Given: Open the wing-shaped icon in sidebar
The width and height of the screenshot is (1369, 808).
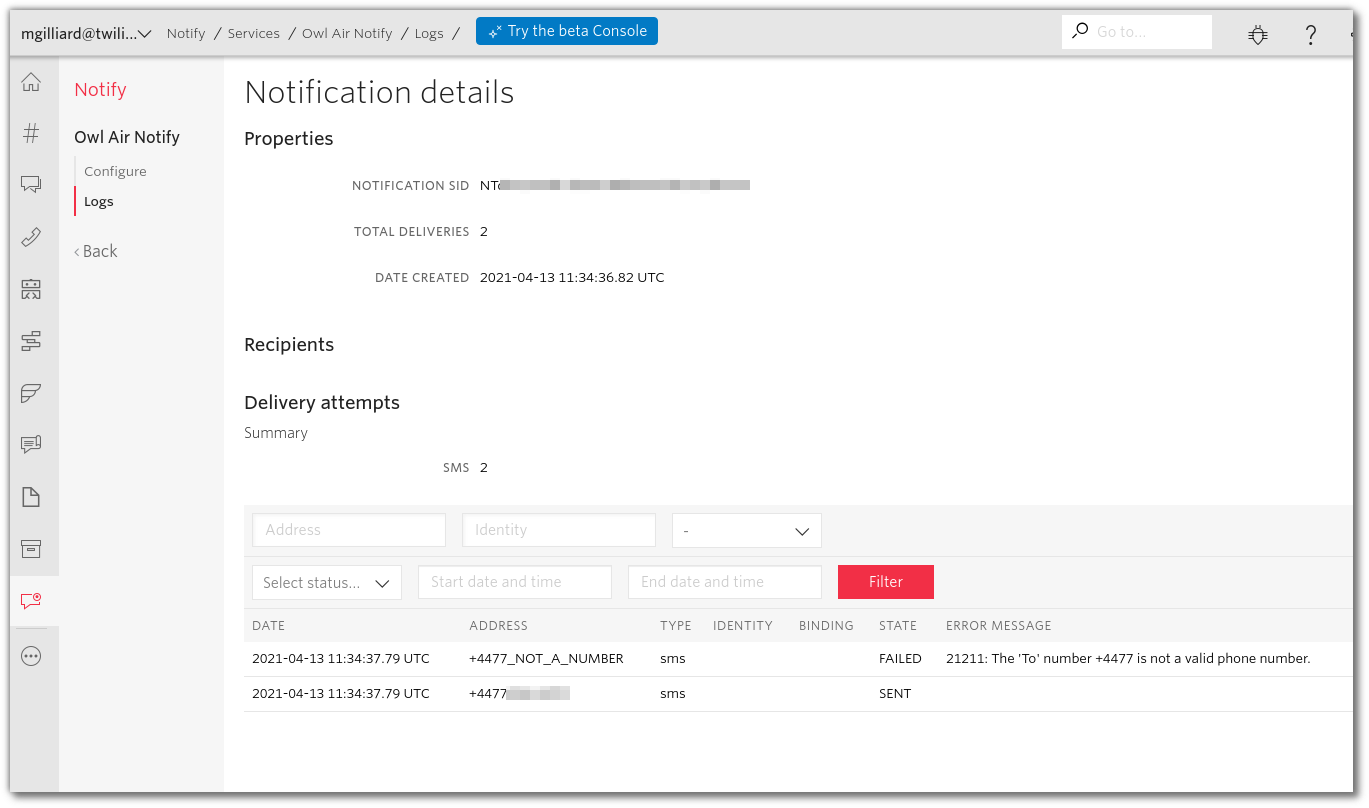Looking at the screenshot, I should (x=31, y=393).
